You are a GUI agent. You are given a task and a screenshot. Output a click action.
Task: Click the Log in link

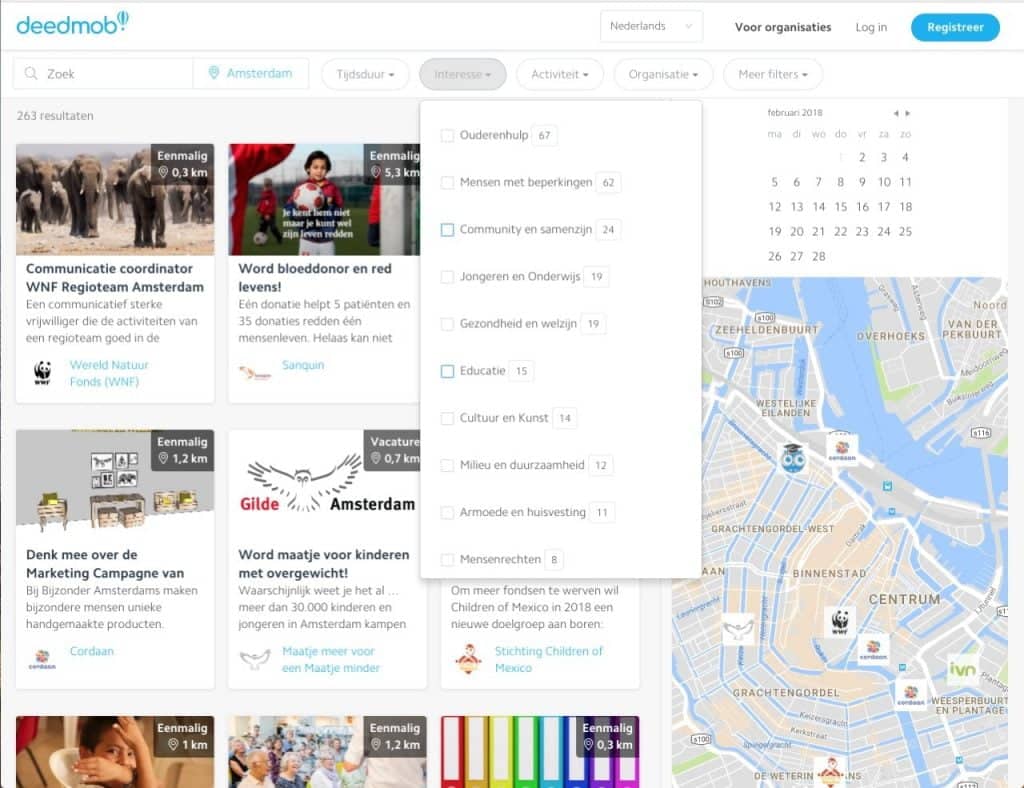coord(871,27)
